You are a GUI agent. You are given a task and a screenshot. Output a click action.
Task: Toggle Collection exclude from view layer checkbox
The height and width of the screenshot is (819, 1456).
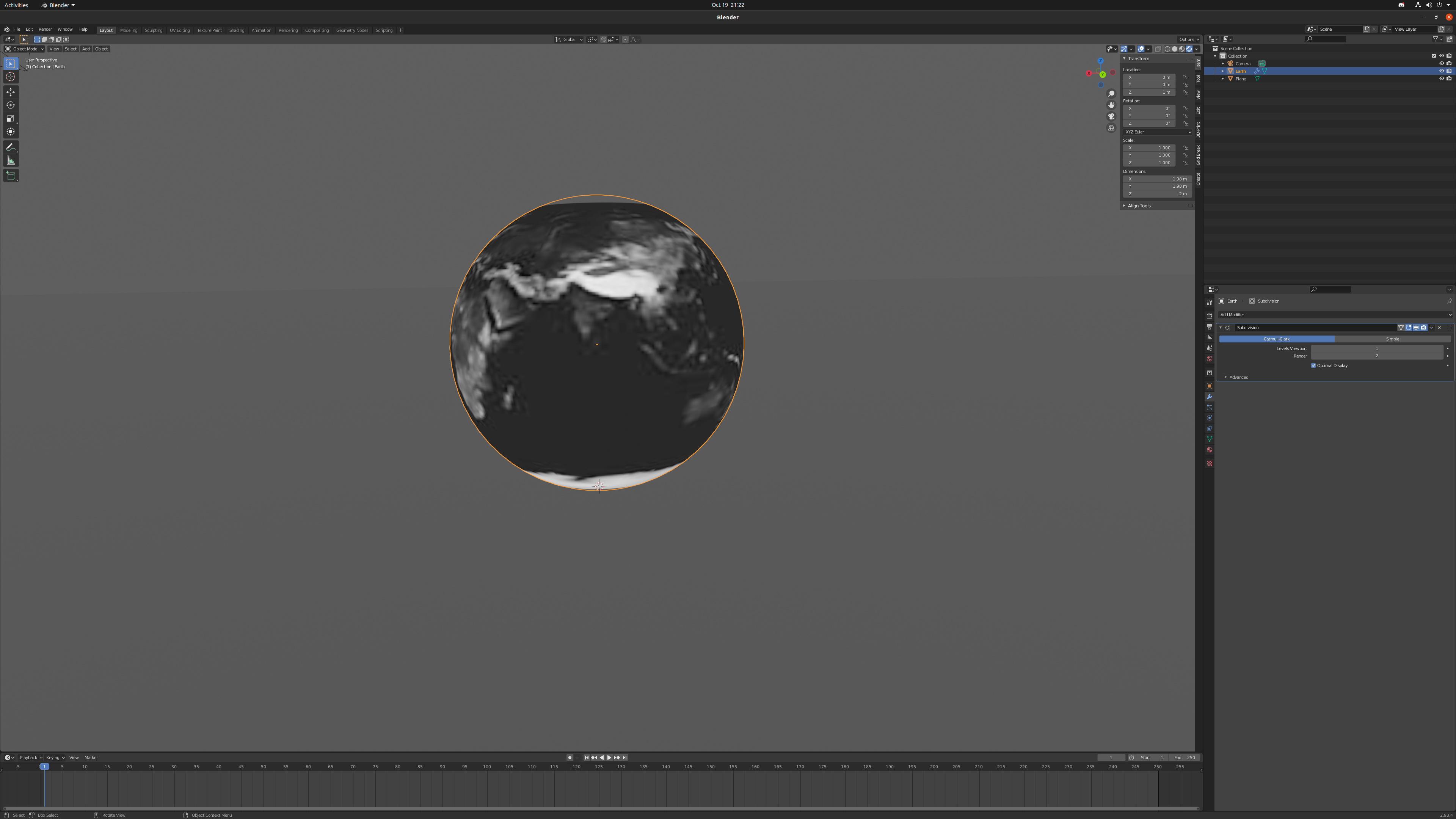tap(1434, 56)
